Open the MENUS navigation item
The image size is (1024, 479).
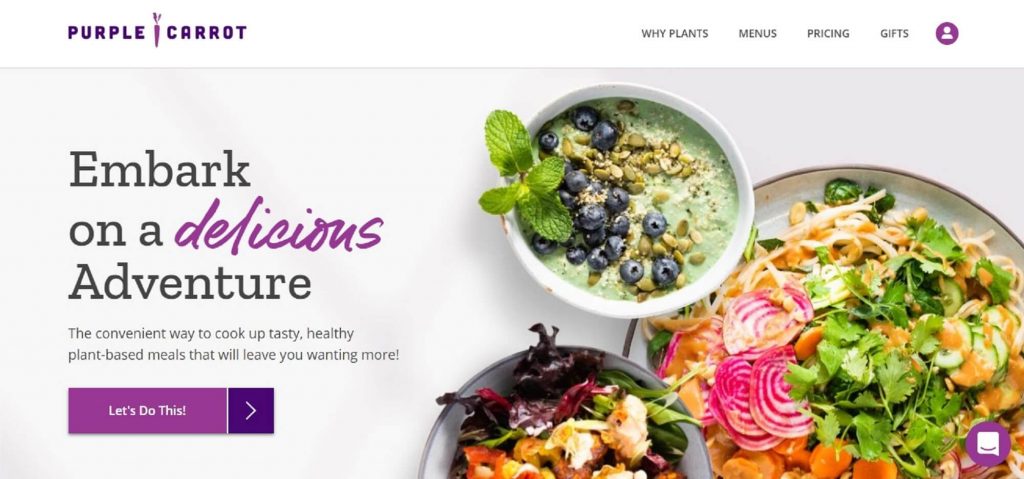point(758,33)
